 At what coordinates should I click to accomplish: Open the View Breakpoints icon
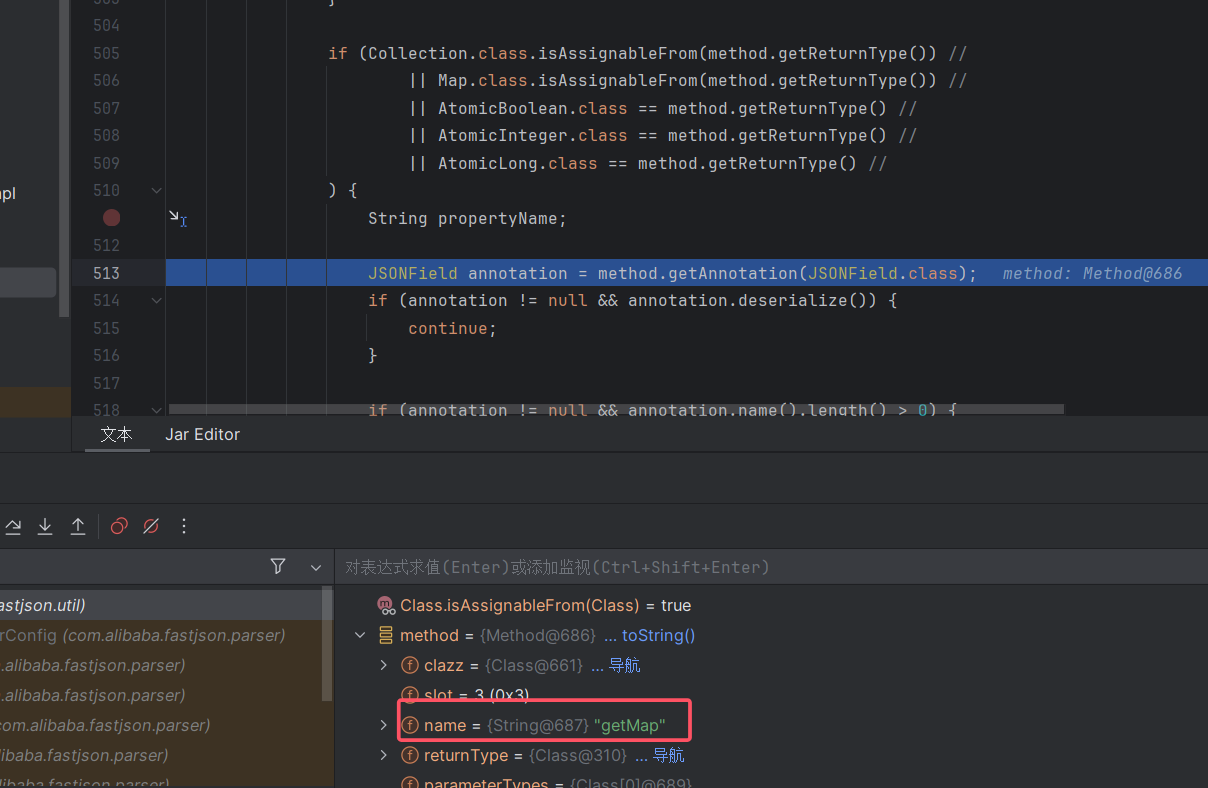pyautogui.click(x=119, y=526)
